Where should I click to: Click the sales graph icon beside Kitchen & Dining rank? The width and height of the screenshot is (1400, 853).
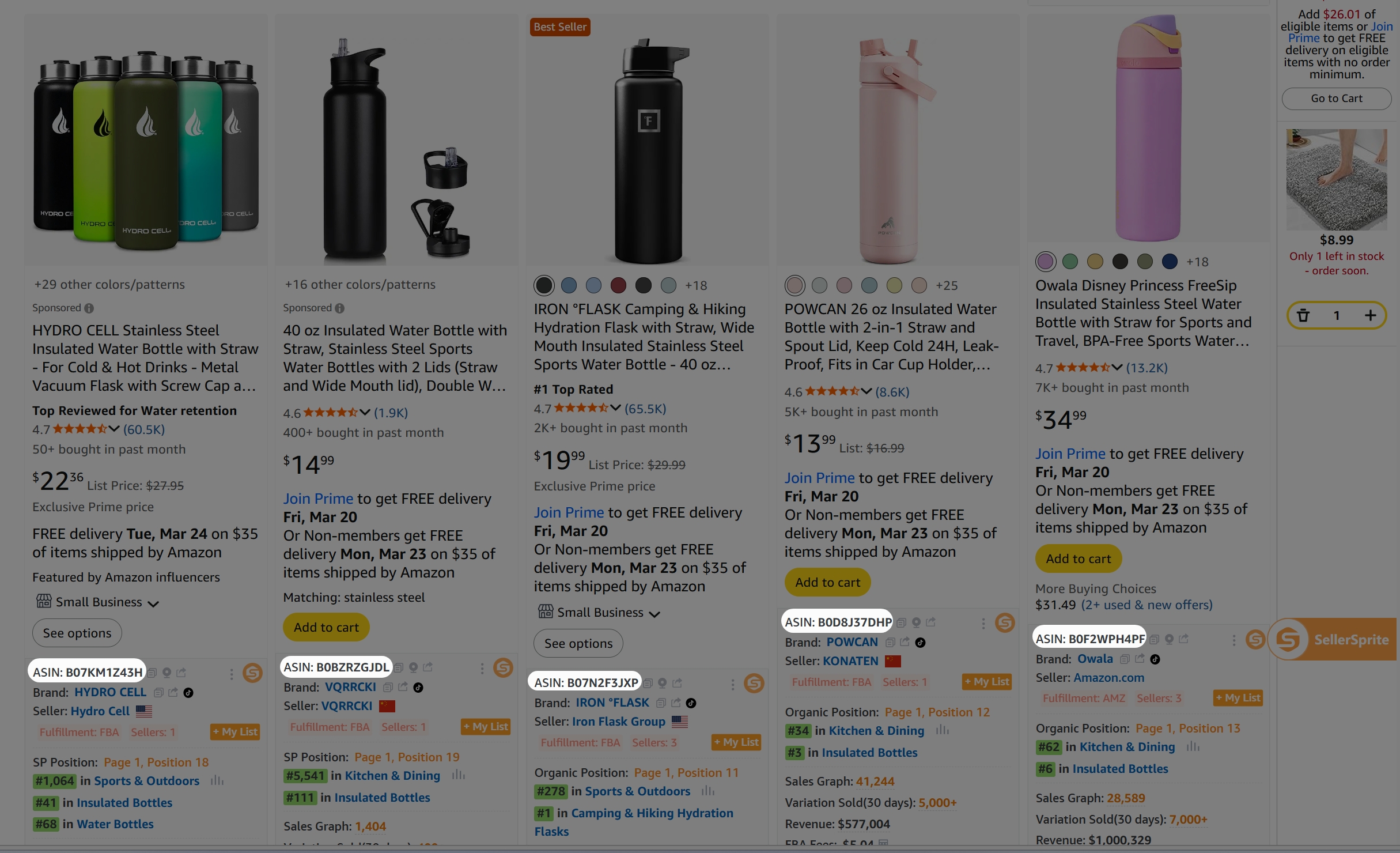coord(943,730)
